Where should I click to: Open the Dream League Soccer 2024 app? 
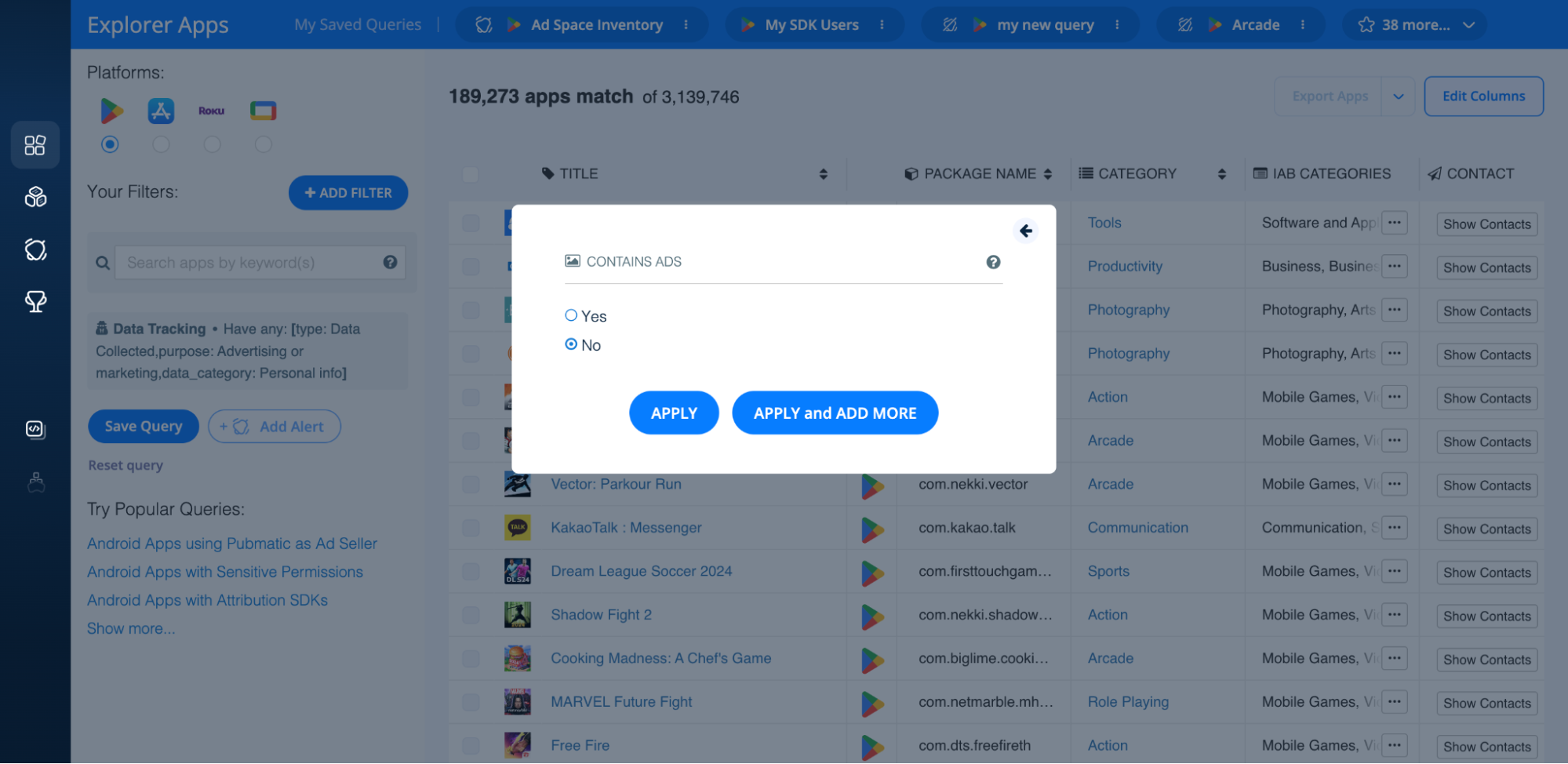pyautogui.click(x=641, y=571)
